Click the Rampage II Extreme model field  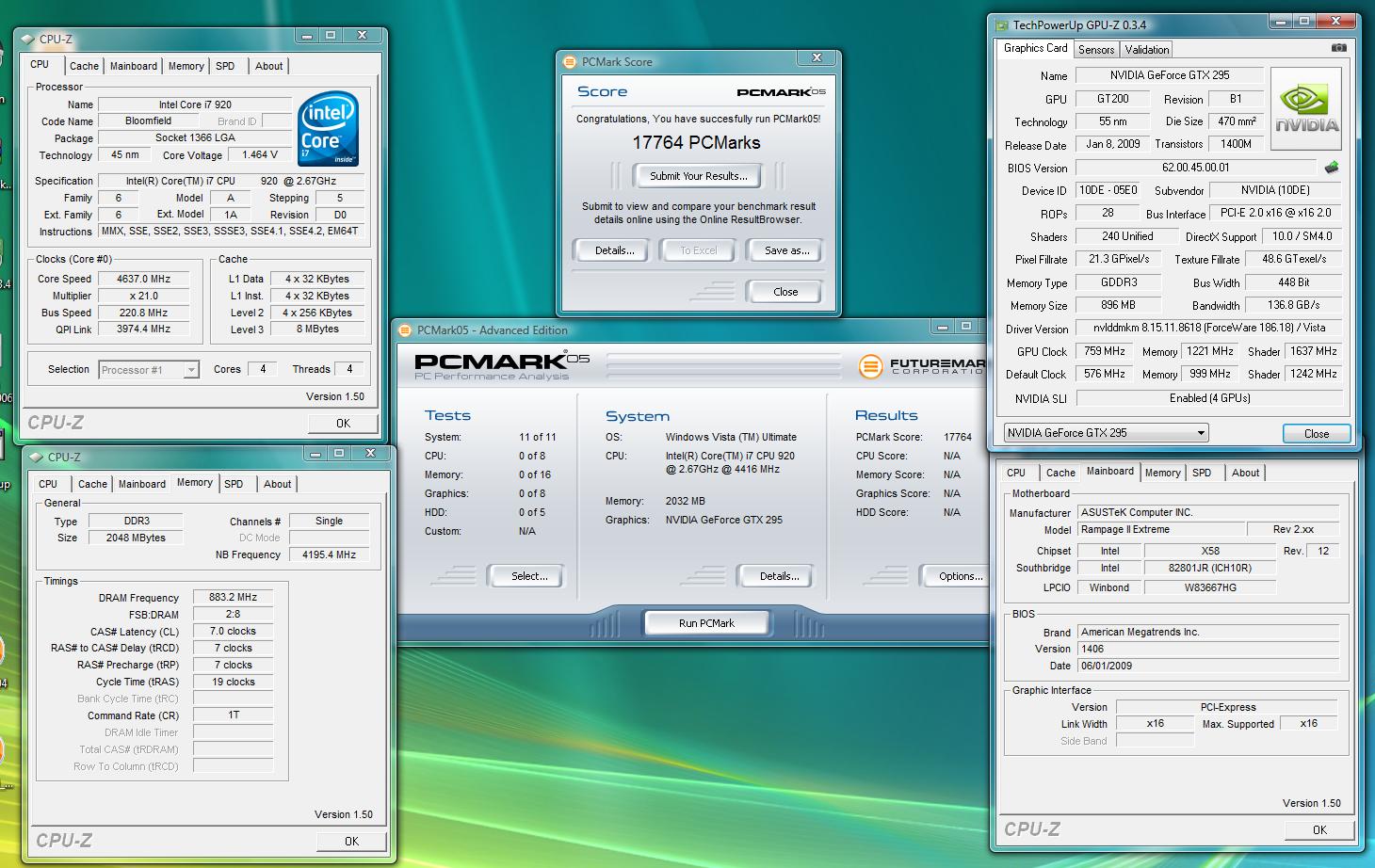[1160, 530]
